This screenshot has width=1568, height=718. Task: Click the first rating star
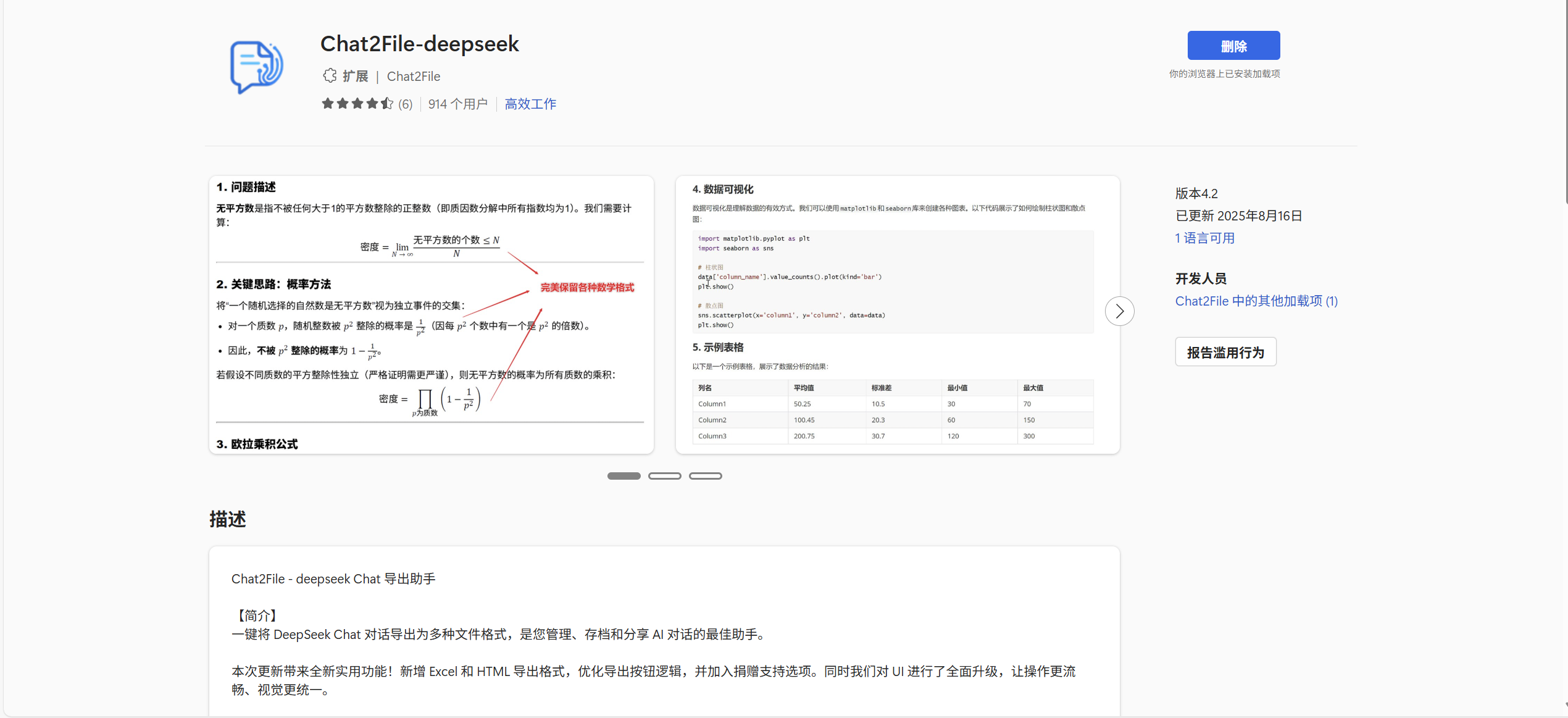(328, 103)
